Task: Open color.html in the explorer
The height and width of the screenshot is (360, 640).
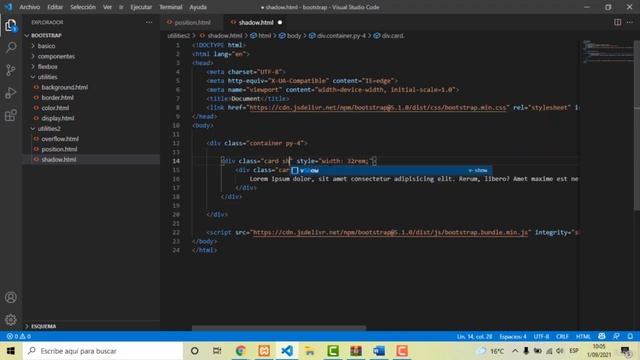Action: click(x=55, y=108)
